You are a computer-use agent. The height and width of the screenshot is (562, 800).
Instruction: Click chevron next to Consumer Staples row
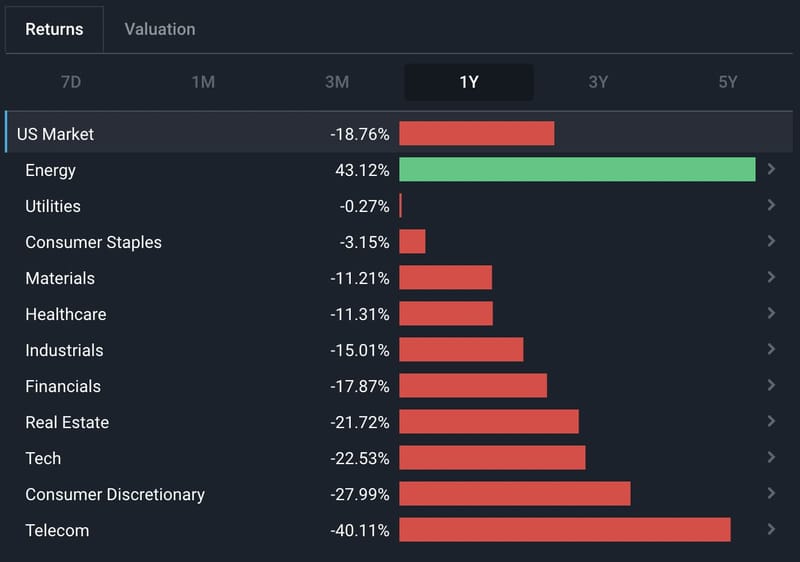pos(771,241)
